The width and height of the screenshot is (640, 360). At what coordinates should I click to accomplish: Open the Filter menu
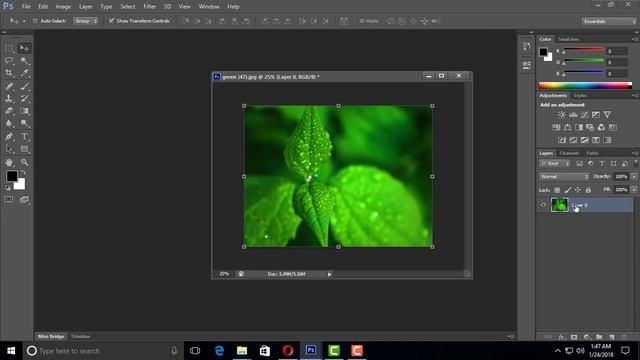pos(149,7)
